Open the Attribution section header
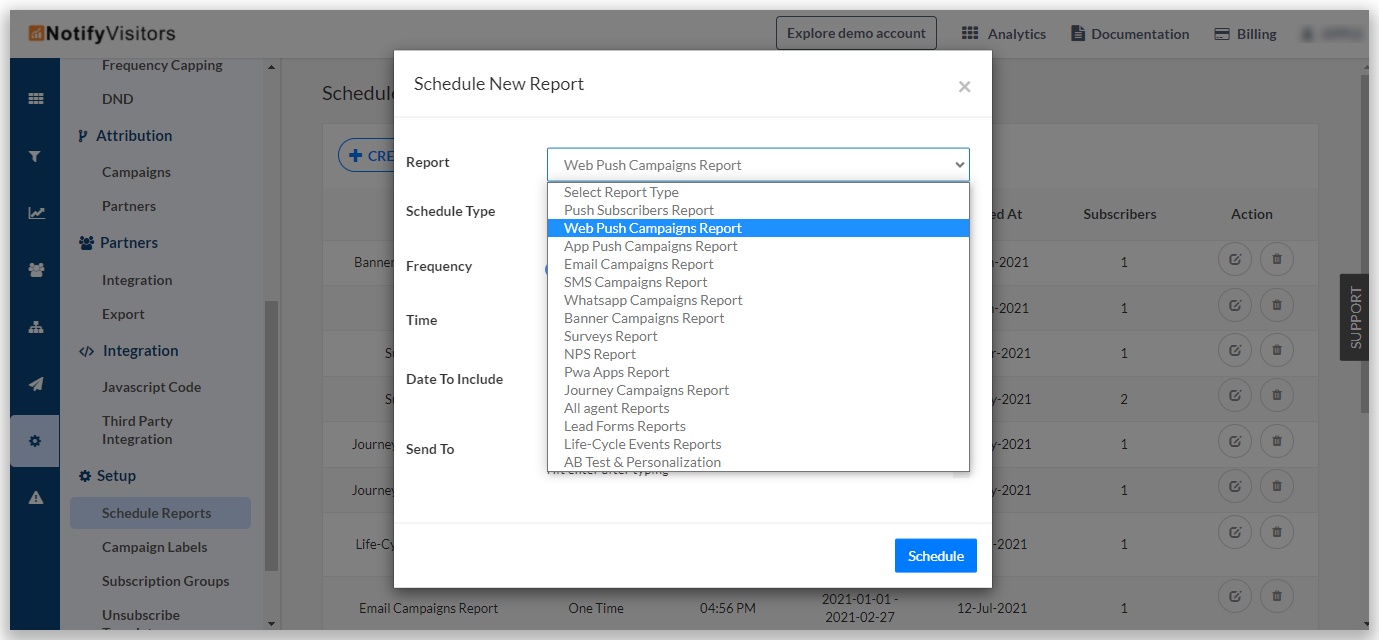1379x640 pixels. 125,136
